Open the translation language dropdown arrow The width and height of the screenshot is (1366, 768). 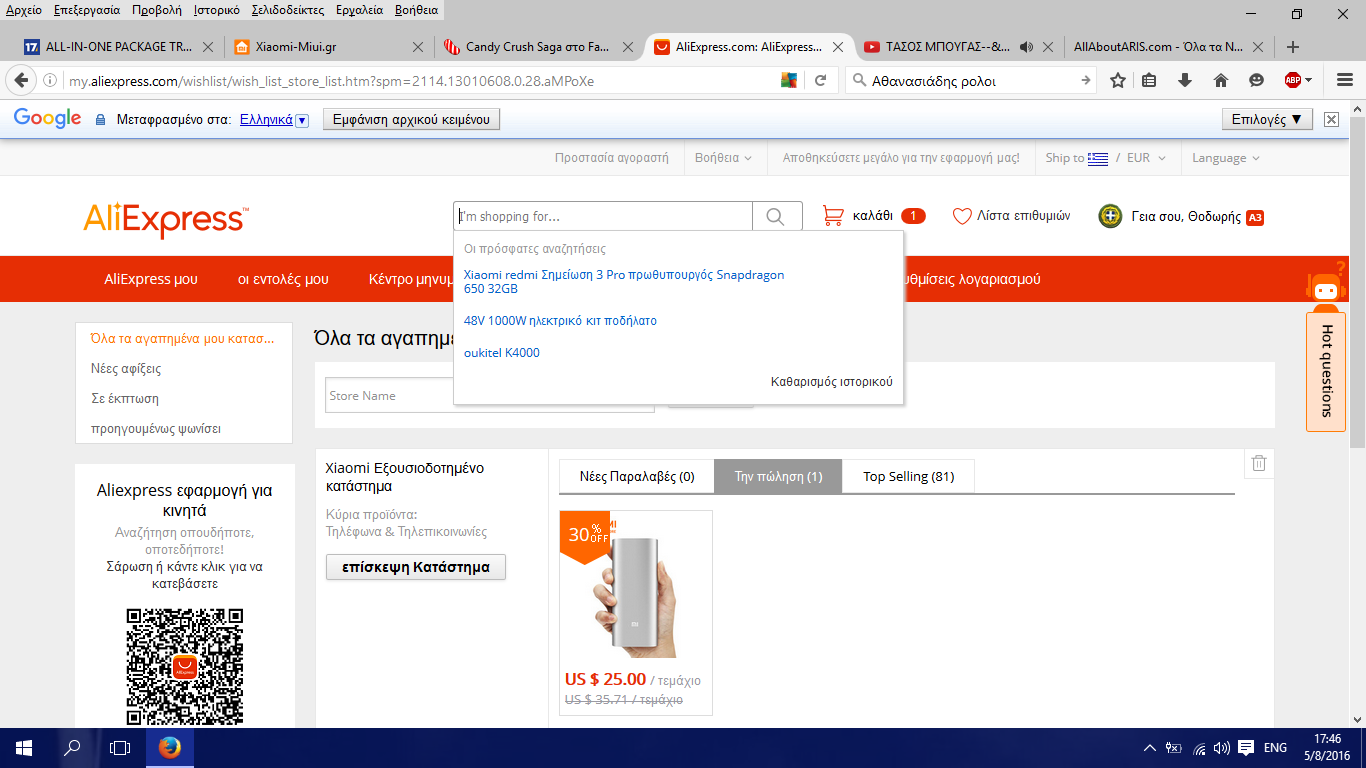click(x=302, y=120)
